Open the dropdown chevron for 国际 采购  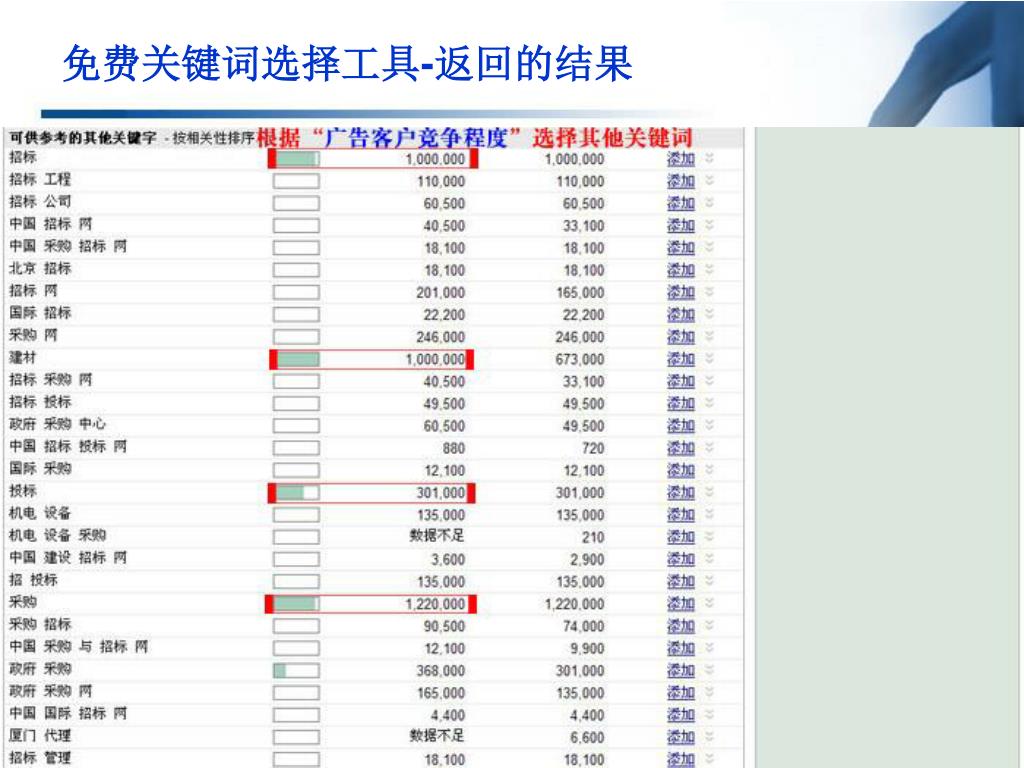tap(709, 470)
